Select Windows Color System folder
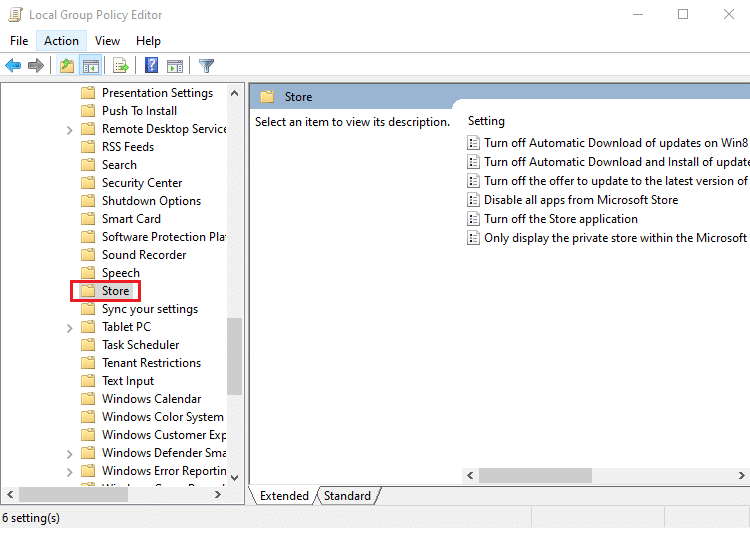750x534 pixels. tap(163, 417)
